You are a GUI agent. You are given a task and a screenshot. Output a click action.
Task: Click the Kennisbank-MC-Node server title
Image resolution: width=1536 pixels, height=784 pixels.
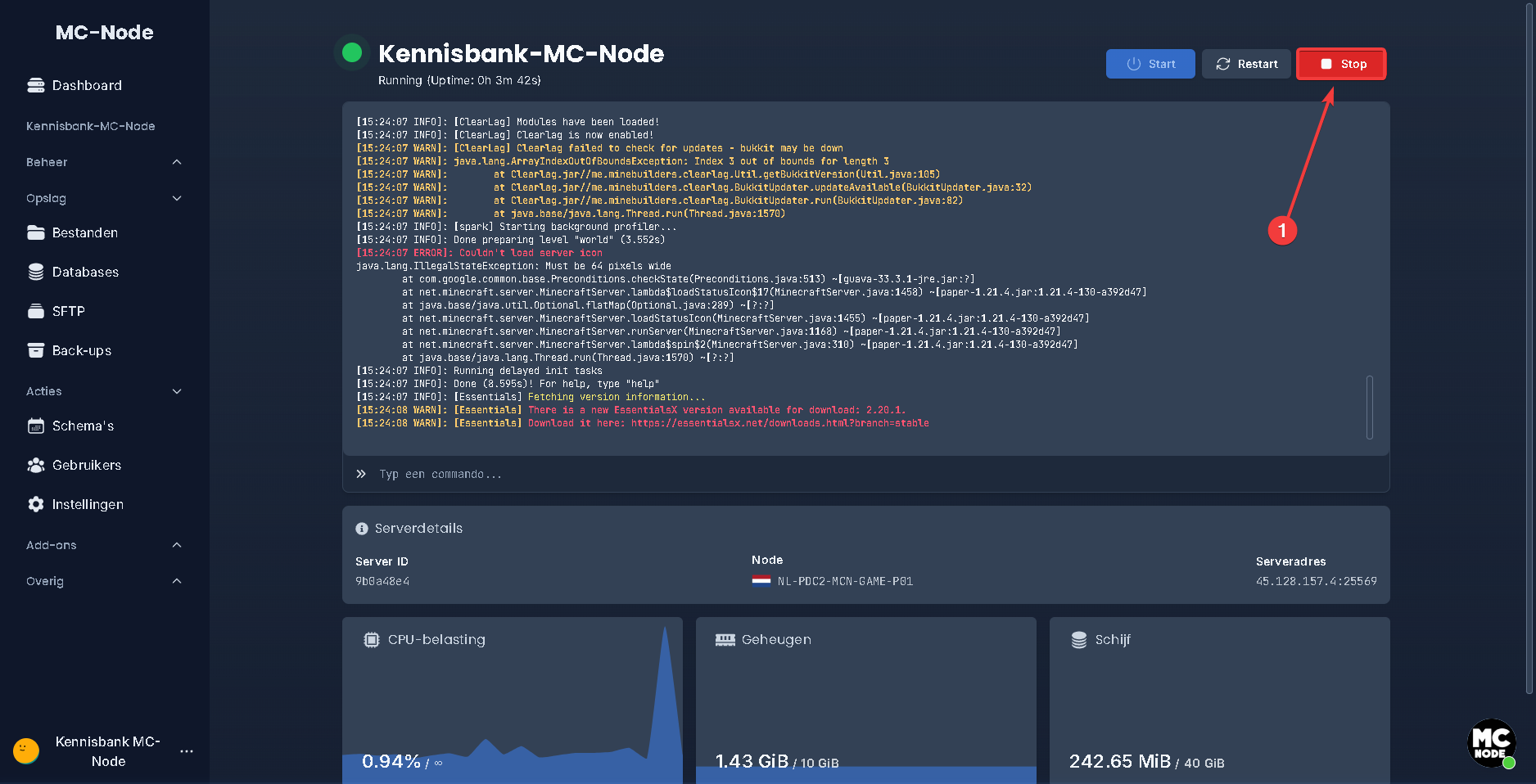coord(521,53)
